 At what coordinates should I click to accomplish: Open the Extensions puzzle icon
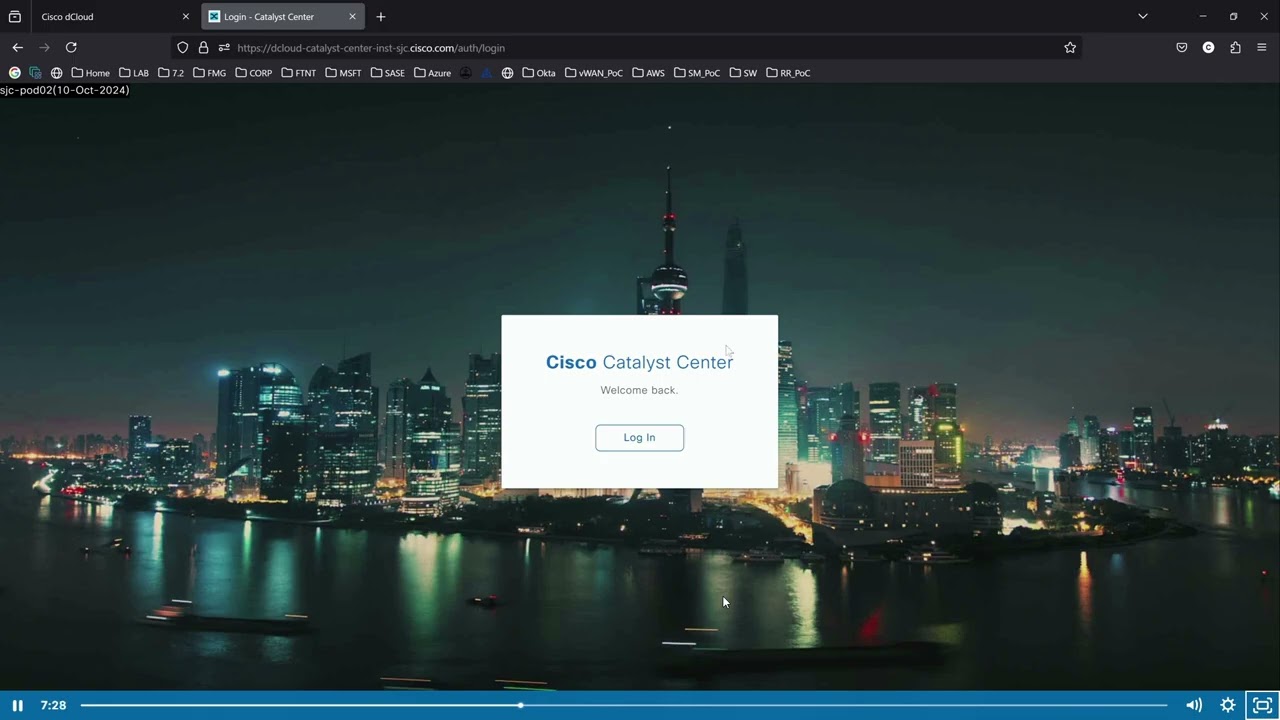tap(1235, 47)
